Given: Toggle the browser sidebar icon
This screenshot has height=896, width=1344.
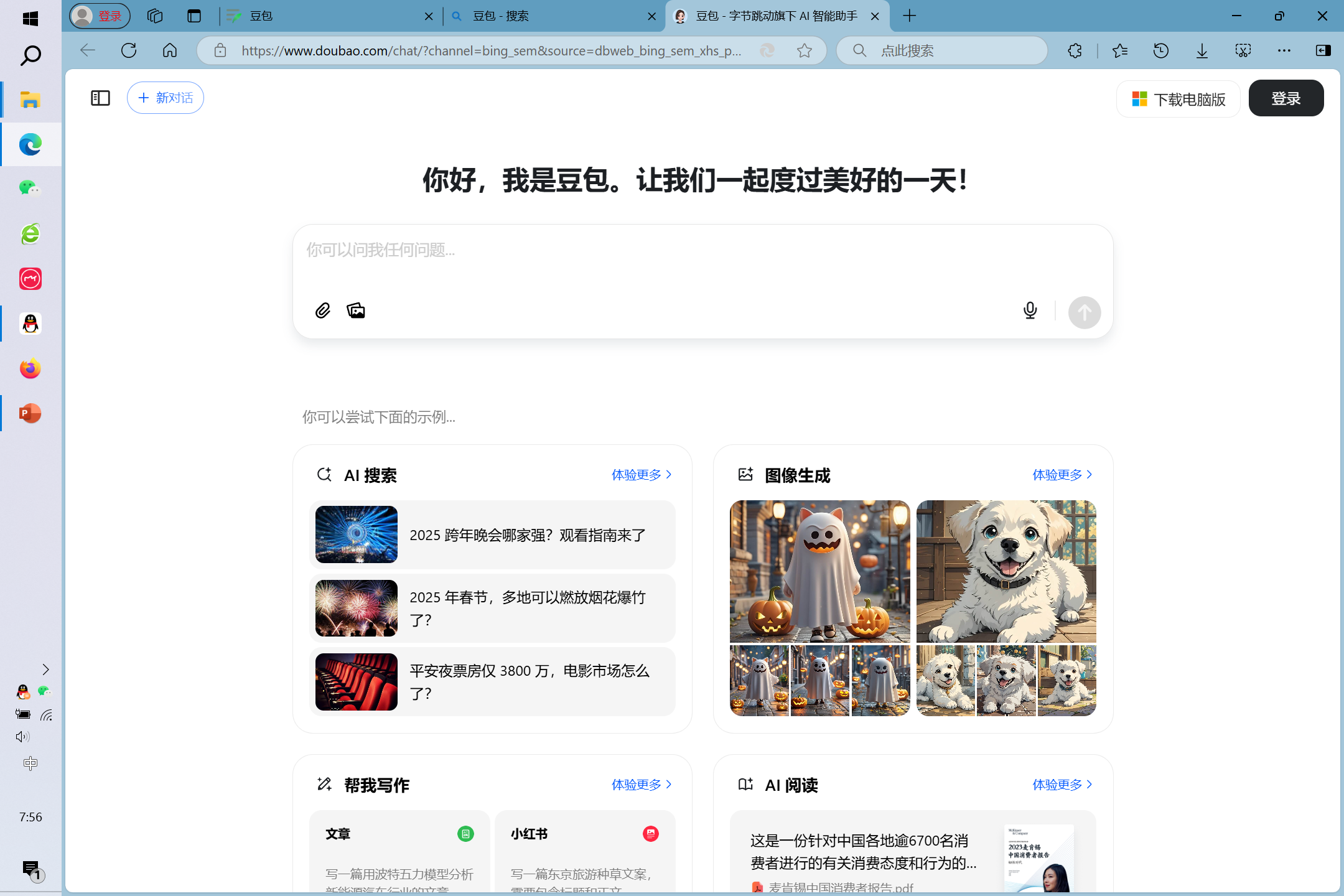Looking at the screenshot, I should [1323, 50].
